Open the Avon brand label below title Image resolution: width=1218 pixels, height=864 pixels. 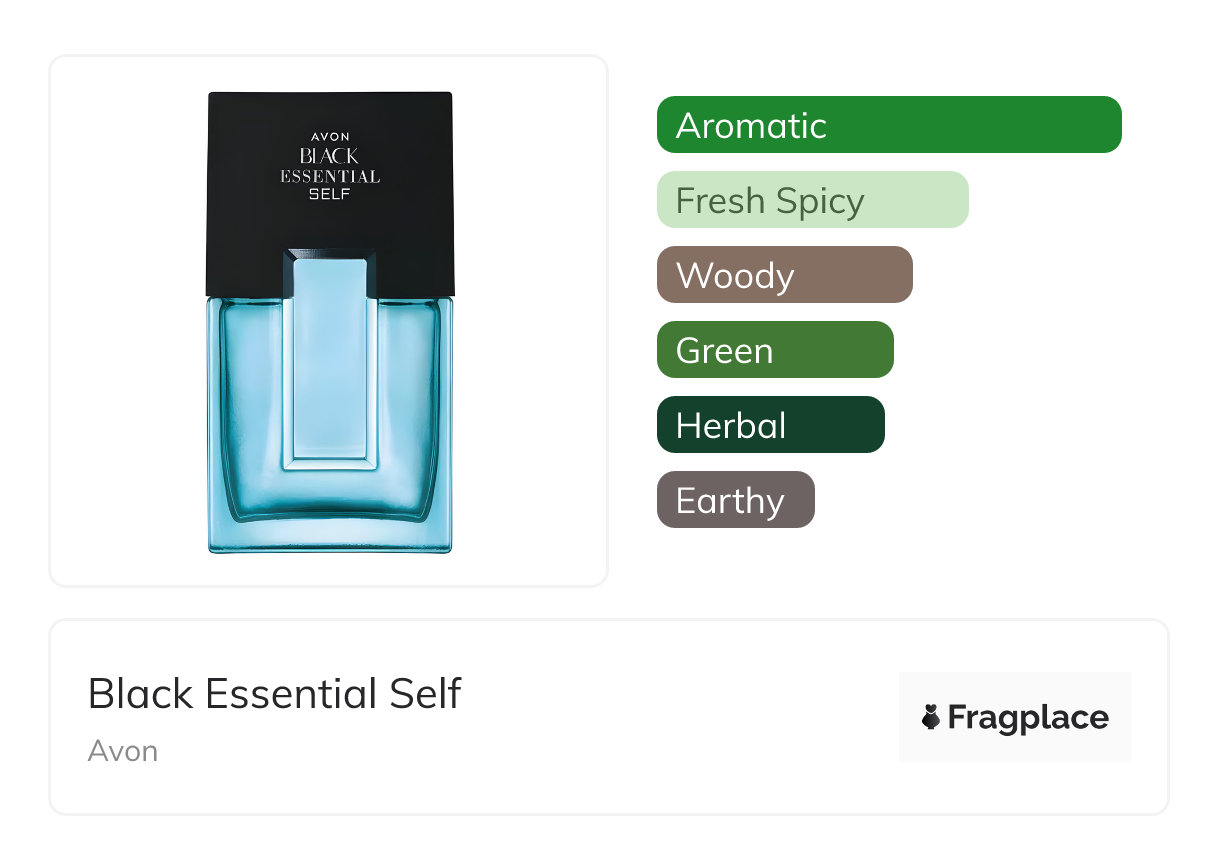point(123,751)
